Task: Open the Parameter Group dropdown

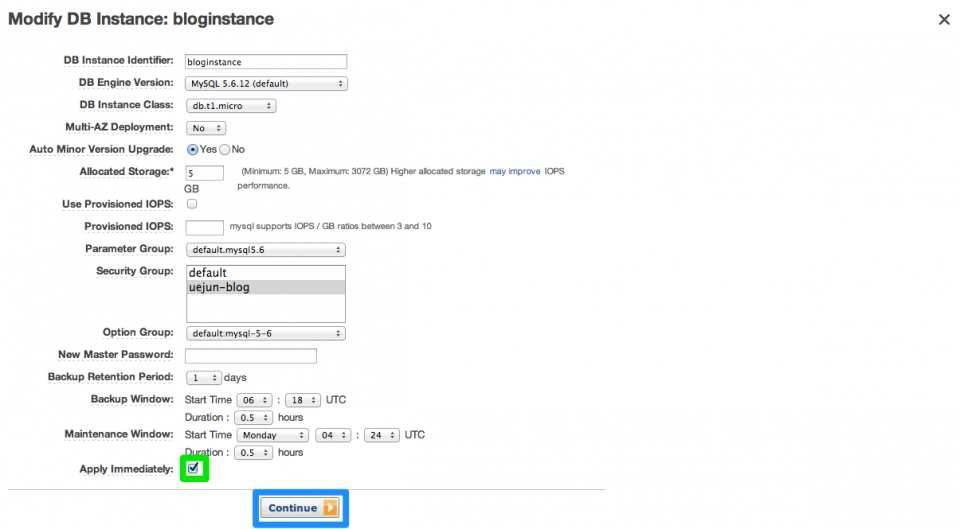Action: coord(266,249)
